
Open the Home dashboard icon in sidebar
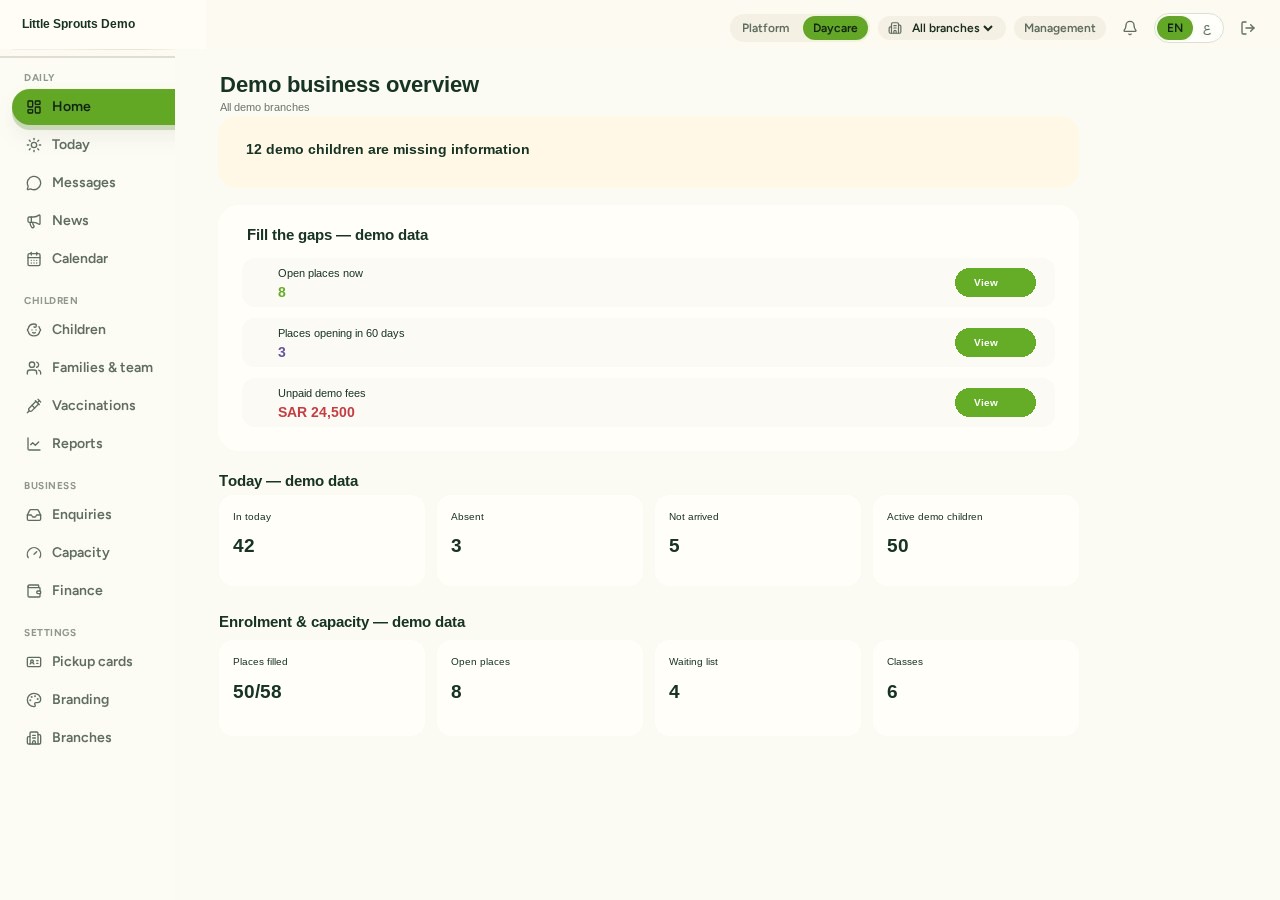pos(34,107)
